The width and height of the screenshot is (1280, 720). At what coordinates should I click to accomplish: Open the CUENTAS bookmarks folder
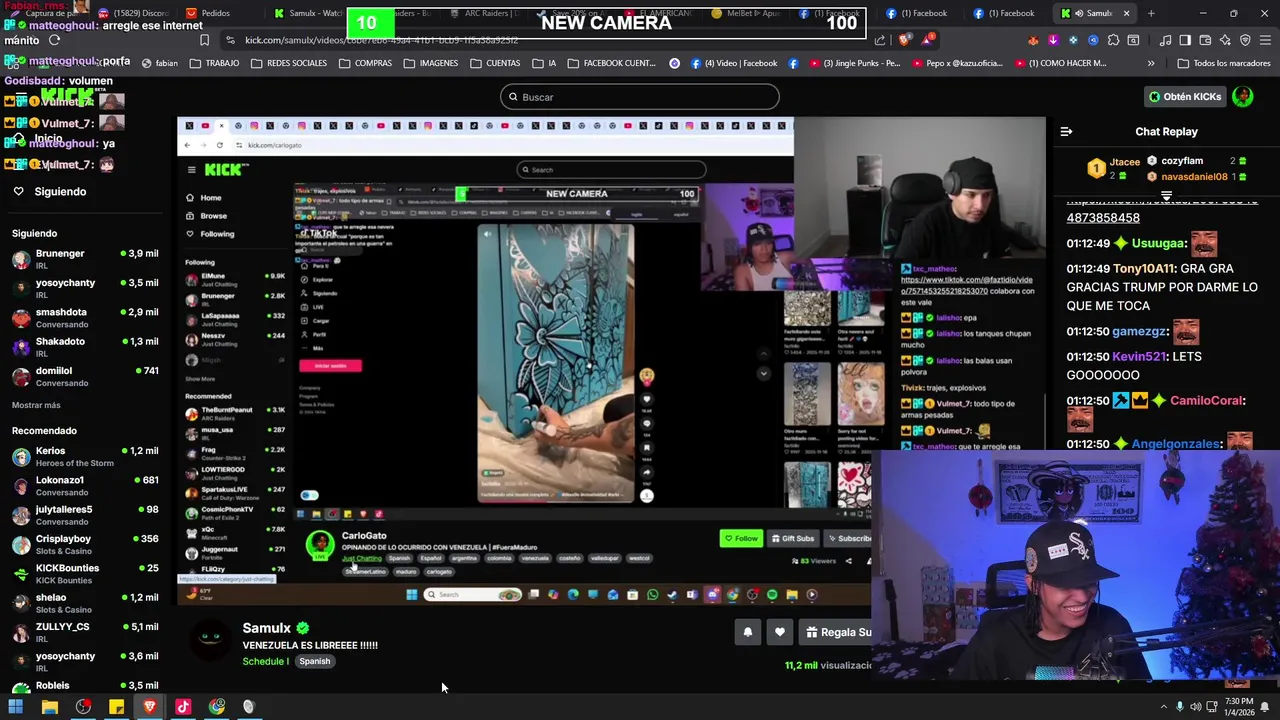(x=494, y=63)
